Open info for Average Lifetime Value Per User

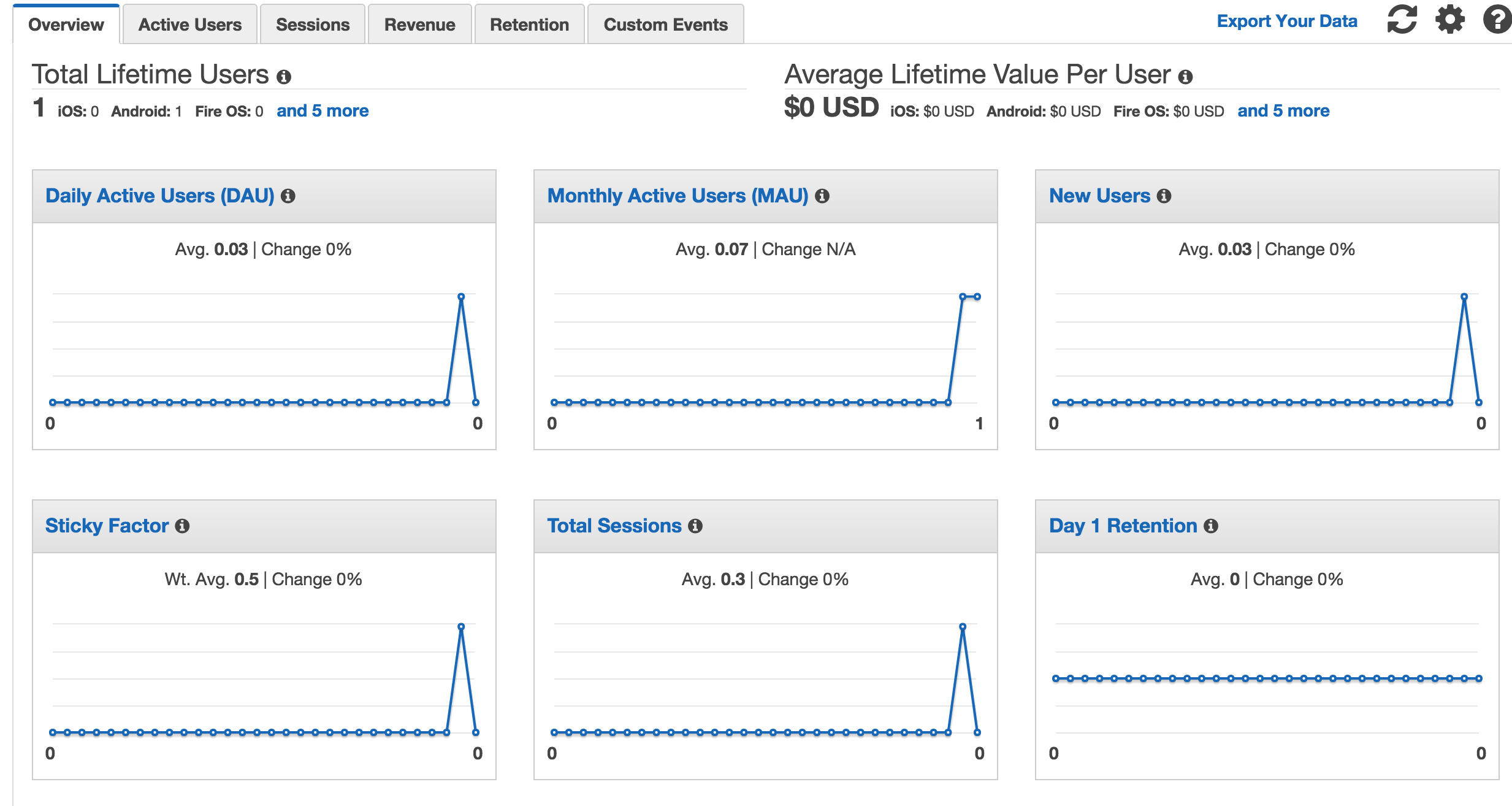tap(1185, 77)
